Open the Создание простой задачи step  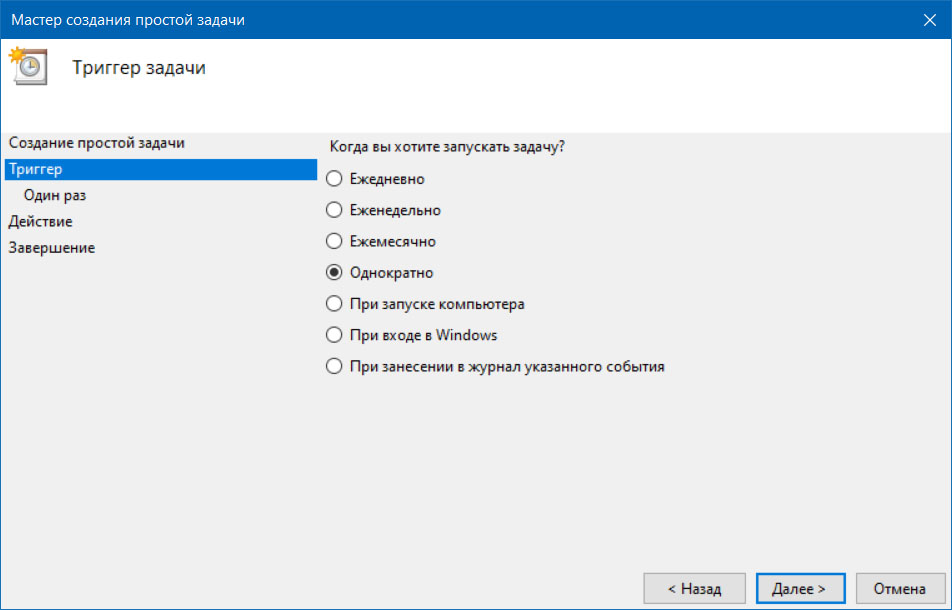coord(97,143)
